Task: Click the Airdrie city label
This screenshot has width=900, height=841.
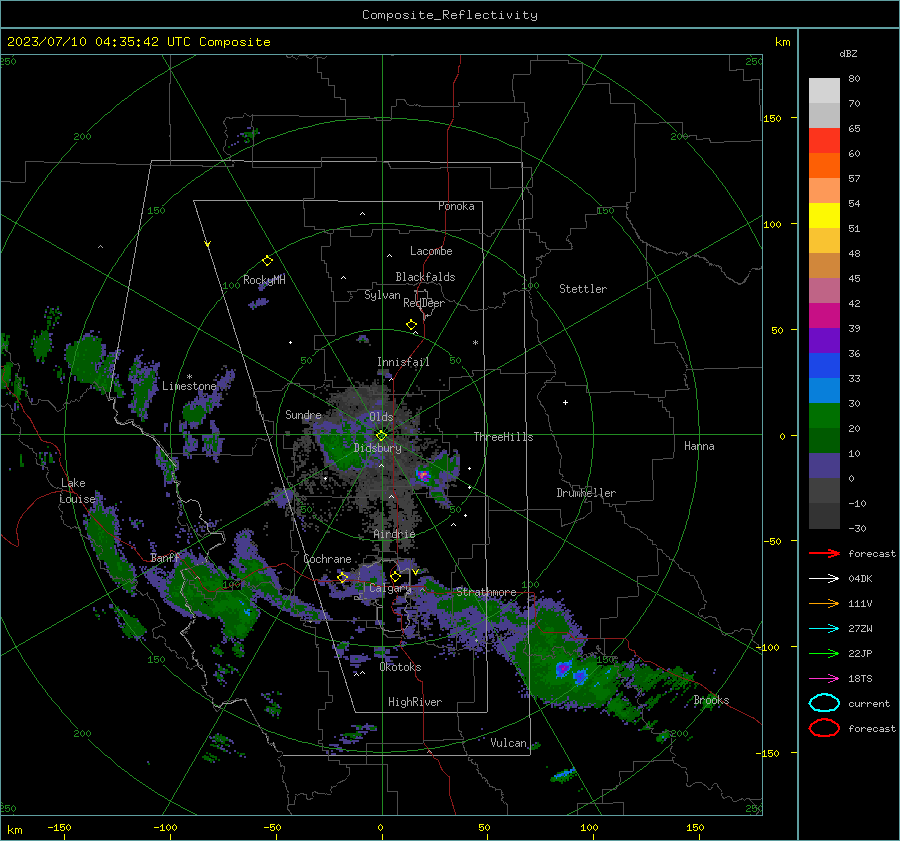Action: 394,534
